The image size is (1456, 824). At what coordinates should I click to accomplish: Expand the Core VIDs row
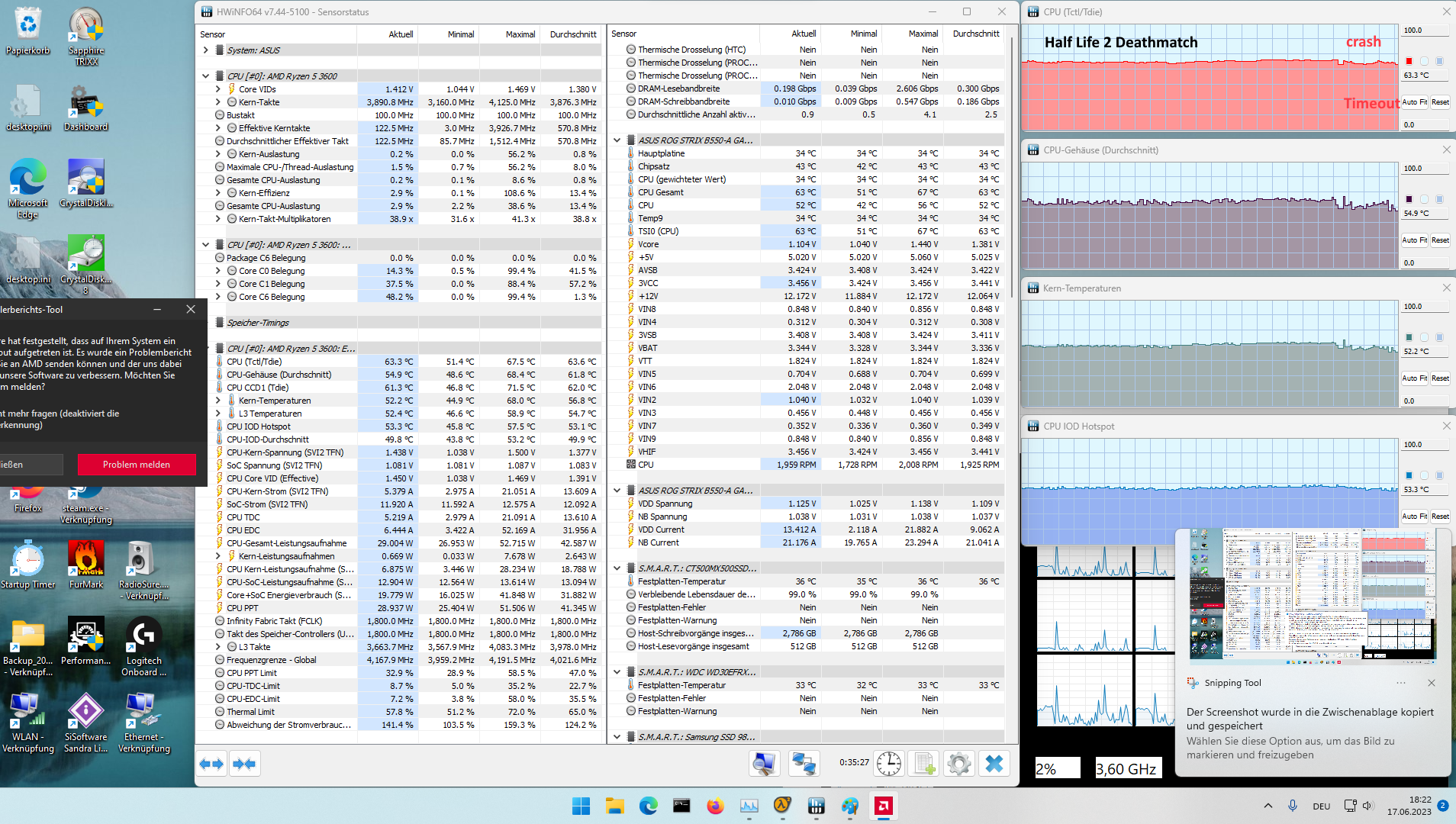pos(218,89)
